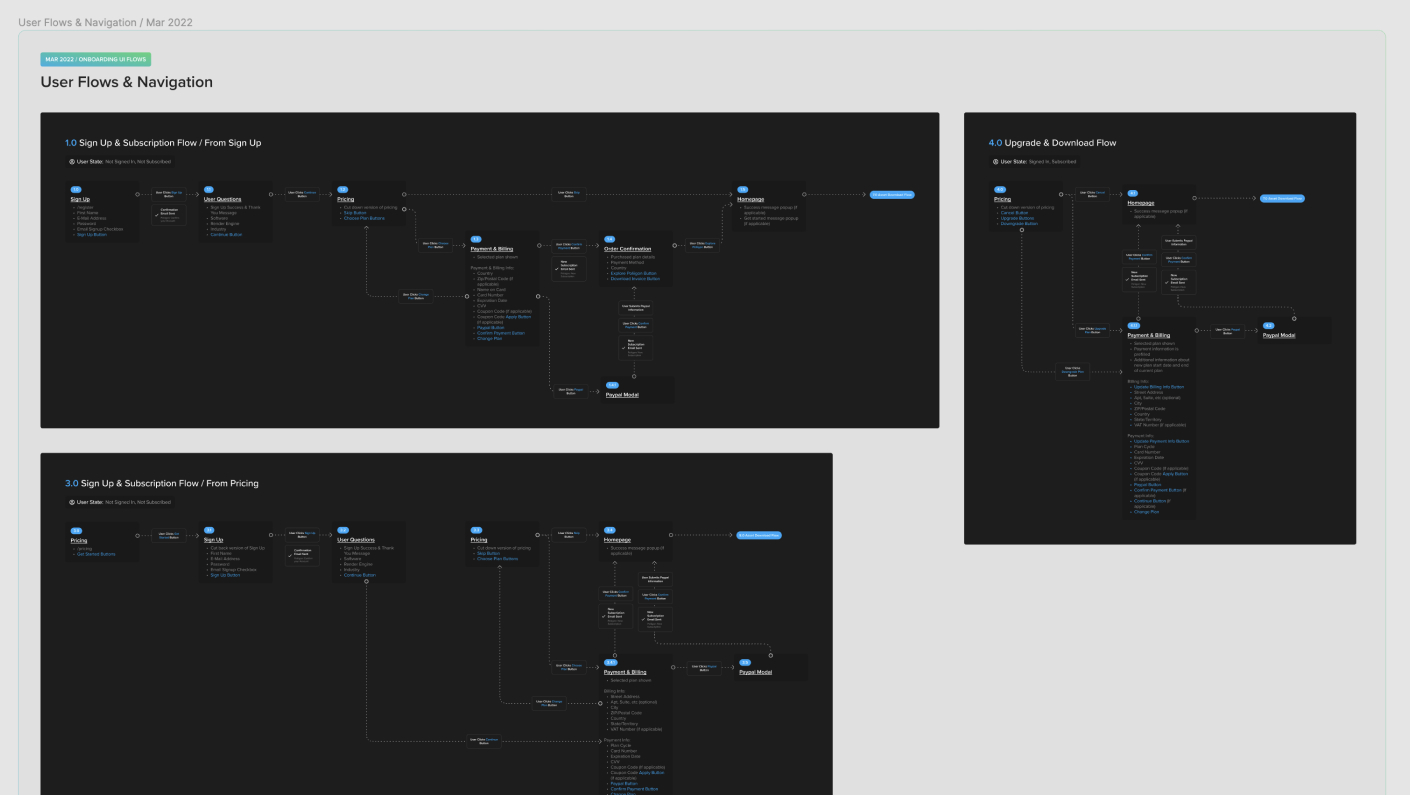Screen dimensions: 1411x796
Task: Click the 1.2 badge above Pricing in flow 1.0
Action: point(342,190)
